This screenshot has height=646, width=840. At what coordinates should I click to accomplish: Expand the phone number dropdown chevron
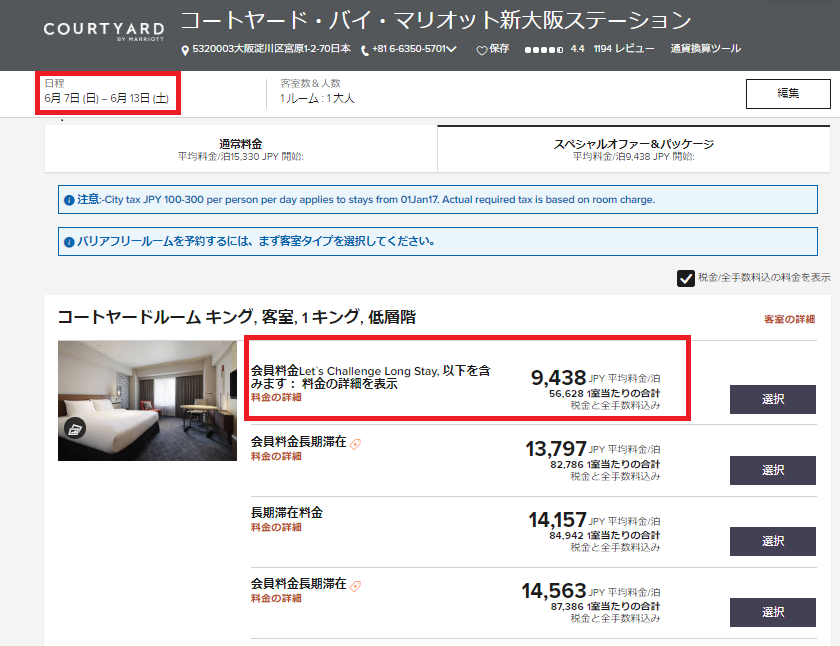pyautogui.click(x=452, y=49)
